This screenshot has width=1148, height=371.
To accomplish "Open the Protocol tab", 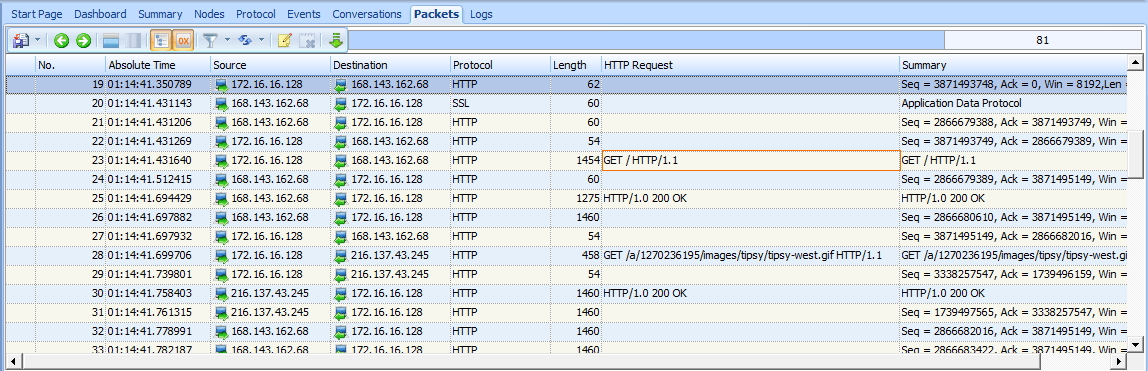I will 256,14.
